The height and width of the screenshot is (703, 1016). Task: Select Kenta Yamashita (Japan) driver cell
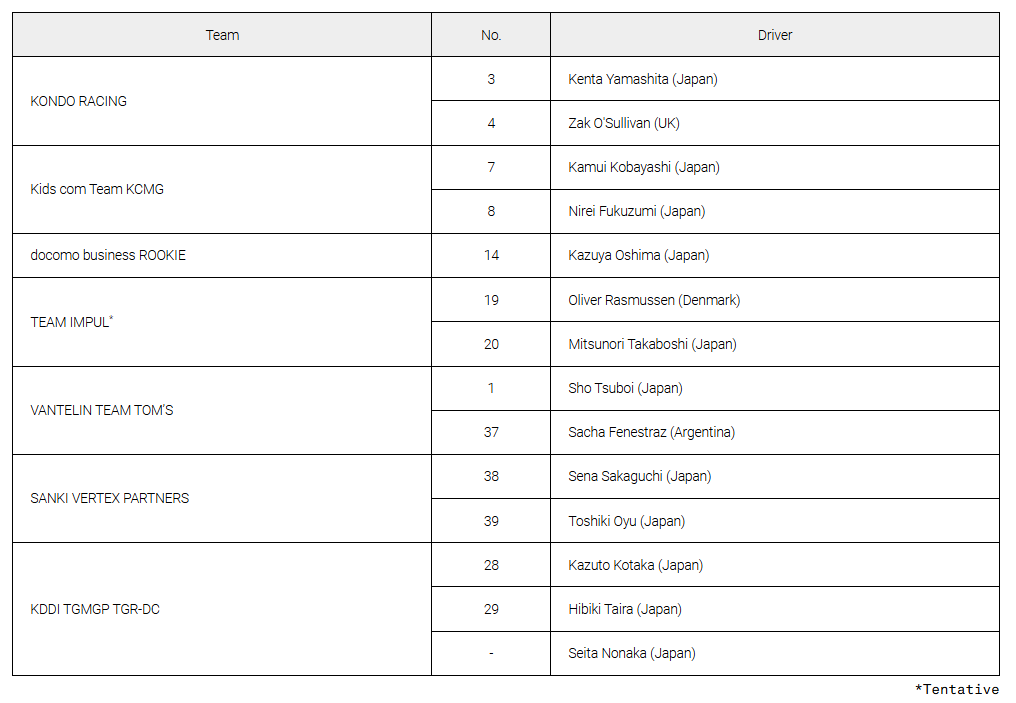[775, 79]
